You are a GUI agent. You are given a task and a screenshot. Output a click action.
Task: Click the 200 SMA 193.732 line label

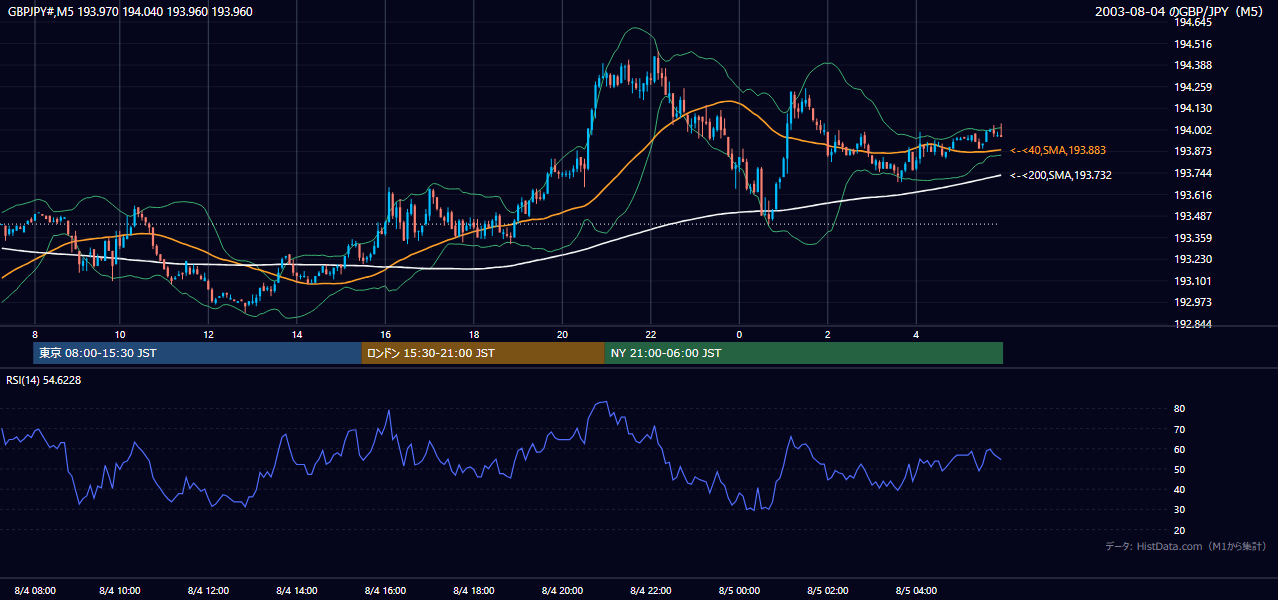click(x=1061, y=175)
